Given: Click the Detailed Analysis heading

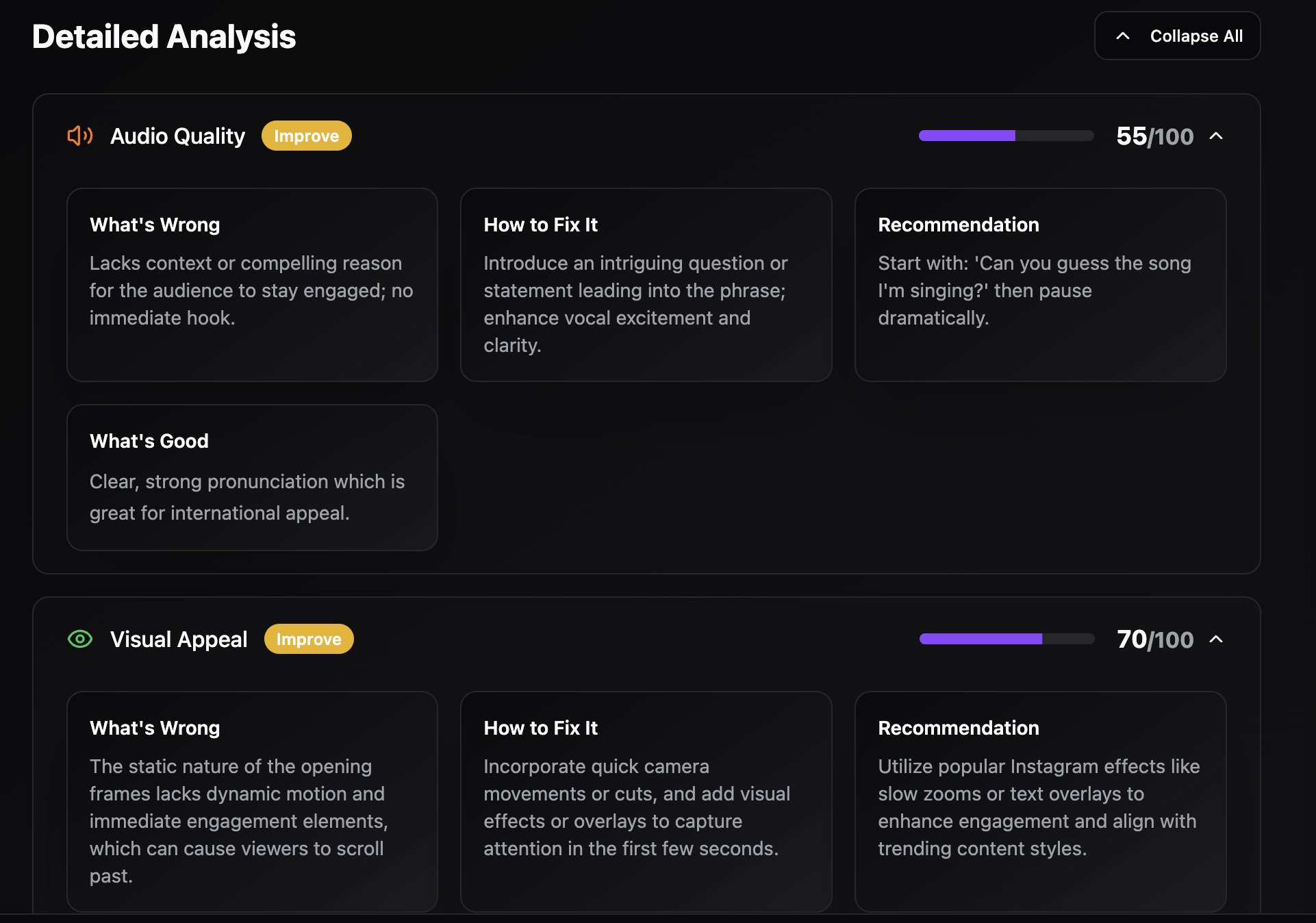Looking at the screenshot, I should pos(164,36).
